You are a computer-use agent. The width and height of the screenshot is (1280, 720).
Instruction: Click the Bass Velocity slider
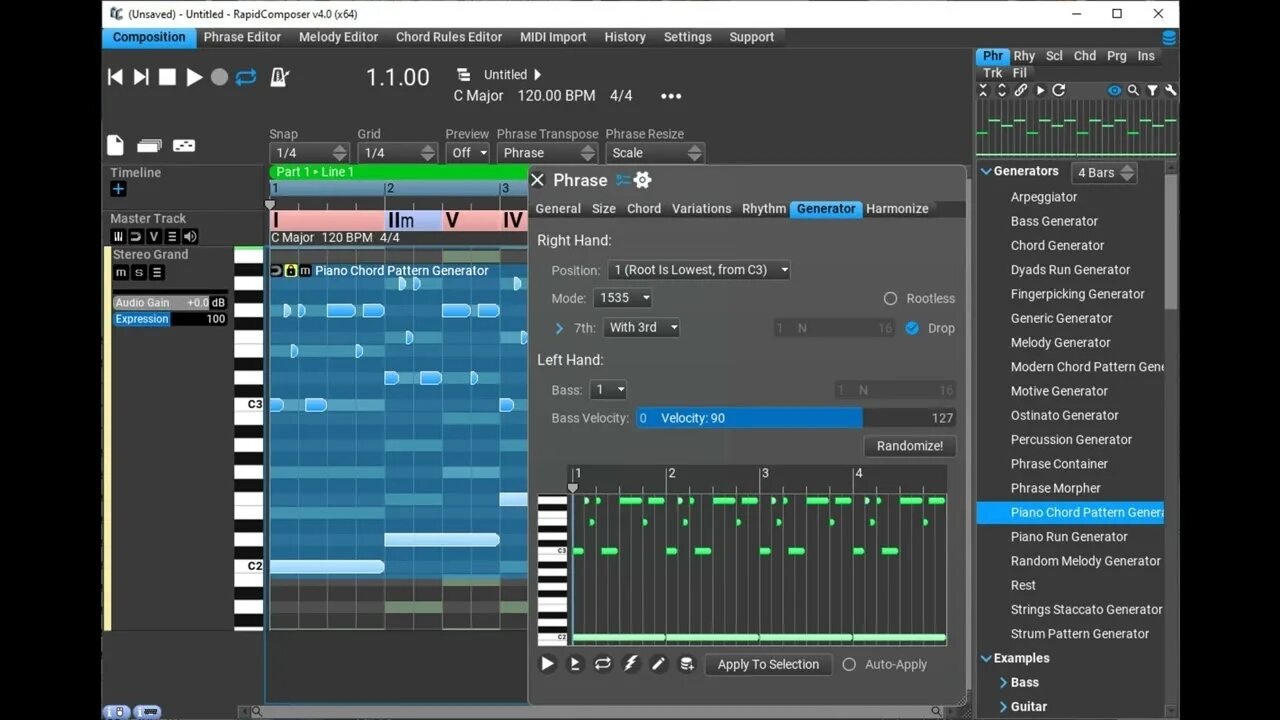point(796,418)
